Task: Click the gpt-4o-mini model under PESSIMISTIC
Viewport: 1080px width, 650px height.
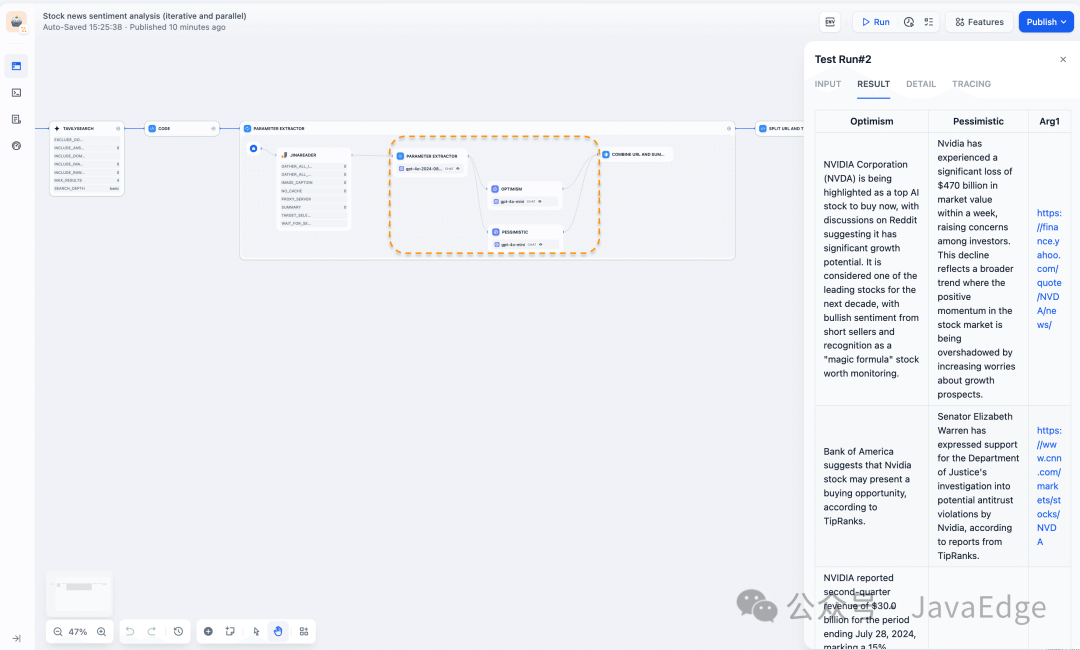Action: tap(525, 244)
